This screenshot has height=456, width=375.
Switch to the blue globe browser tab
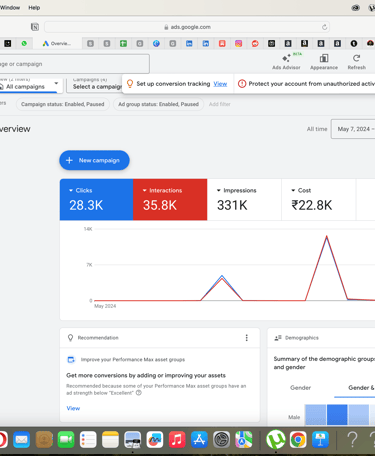point(156,43)
